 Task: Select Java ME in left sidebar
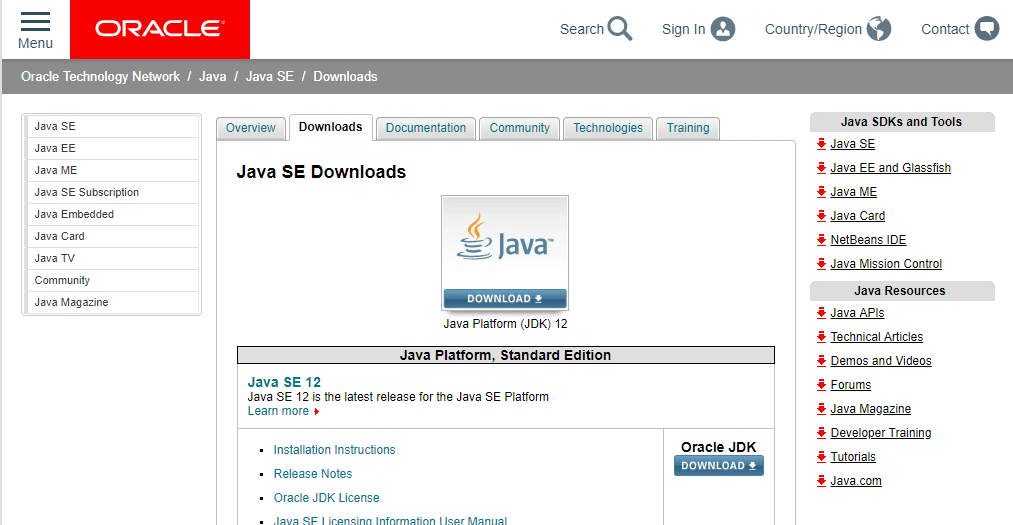(x=112, y=170)
